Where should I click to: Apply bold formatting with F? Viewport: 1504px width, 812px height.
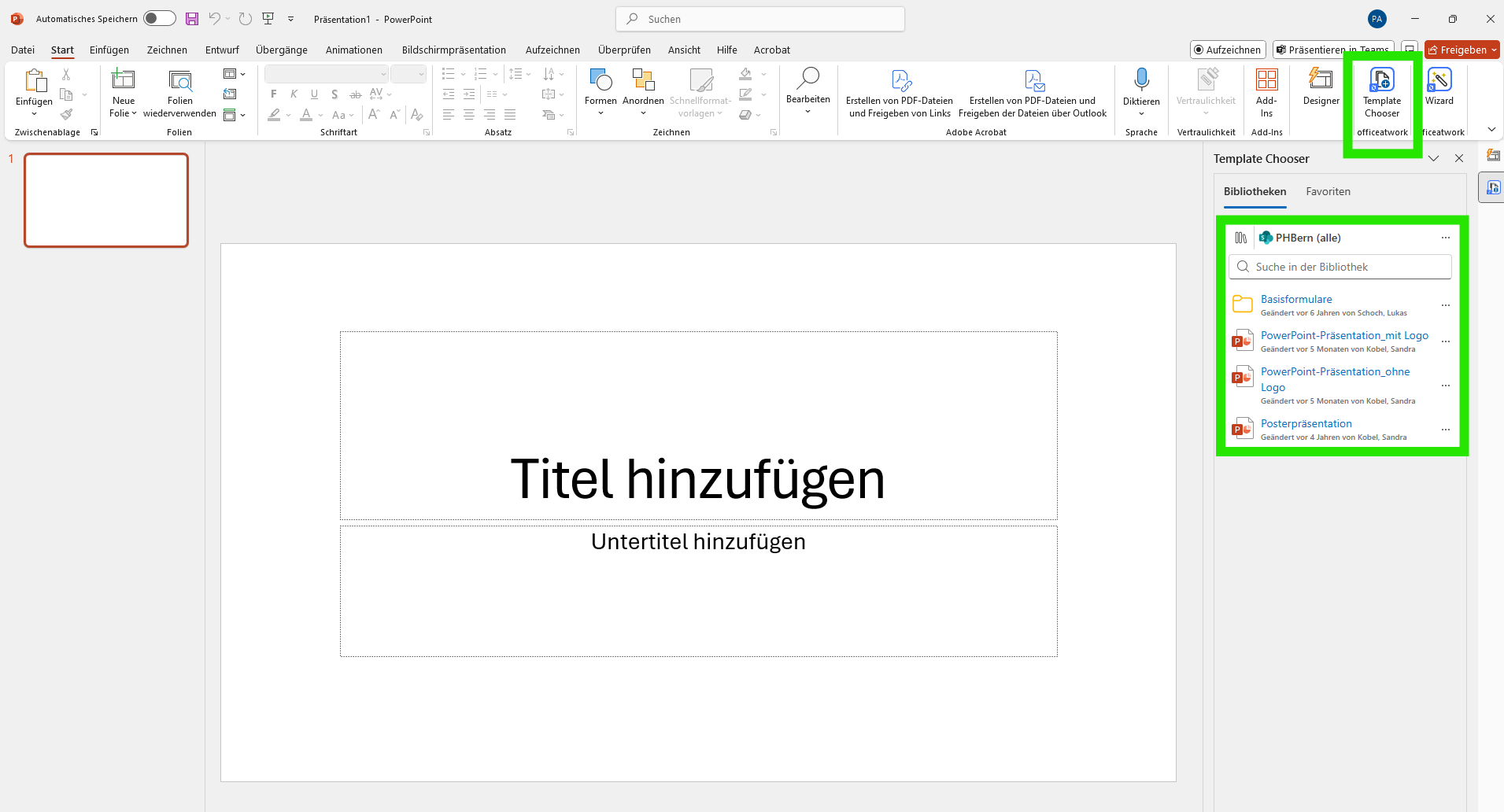pos(273,94)
